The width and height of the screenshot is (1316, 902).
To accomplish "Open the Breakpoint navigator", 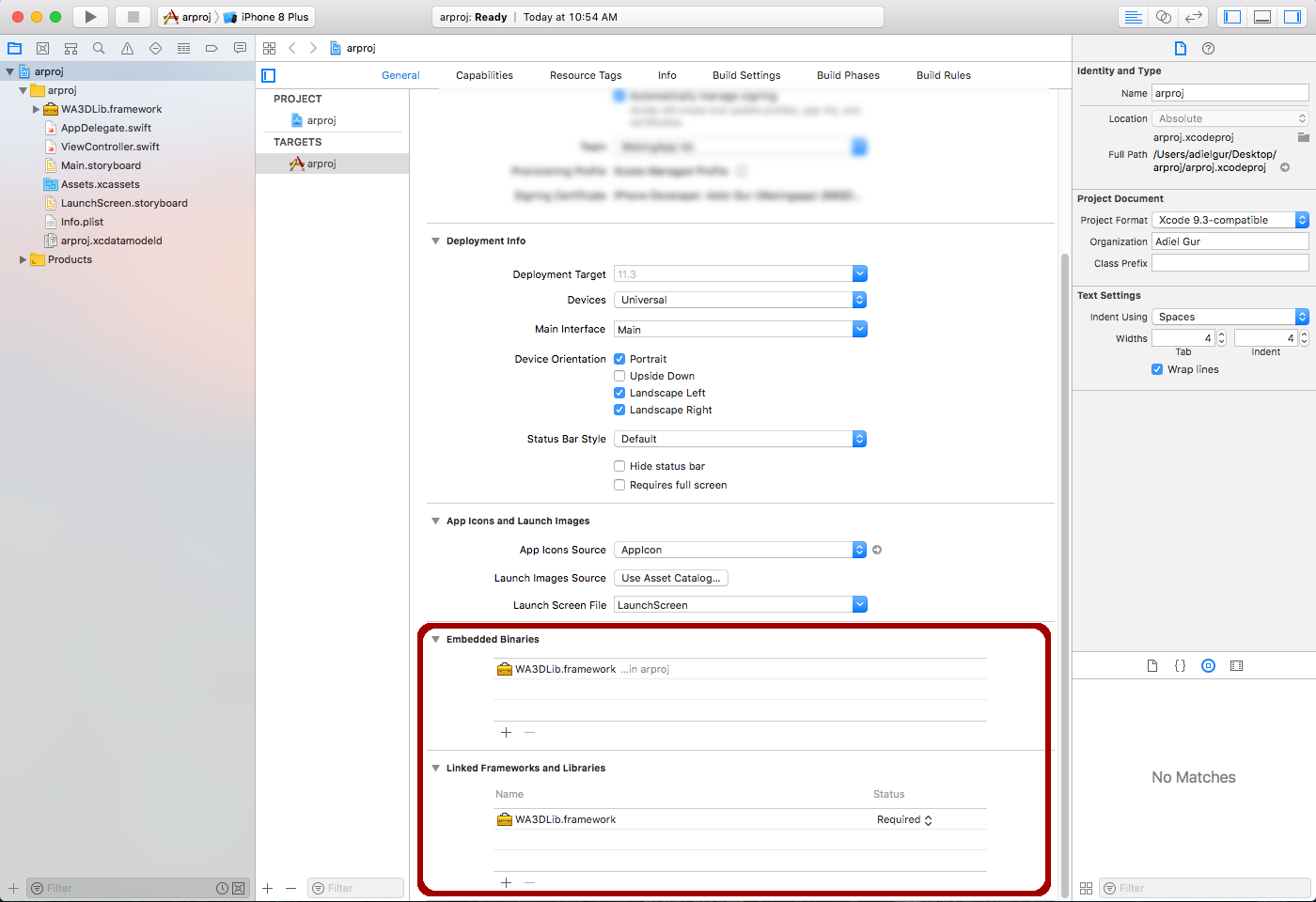I will coord(211,48).
